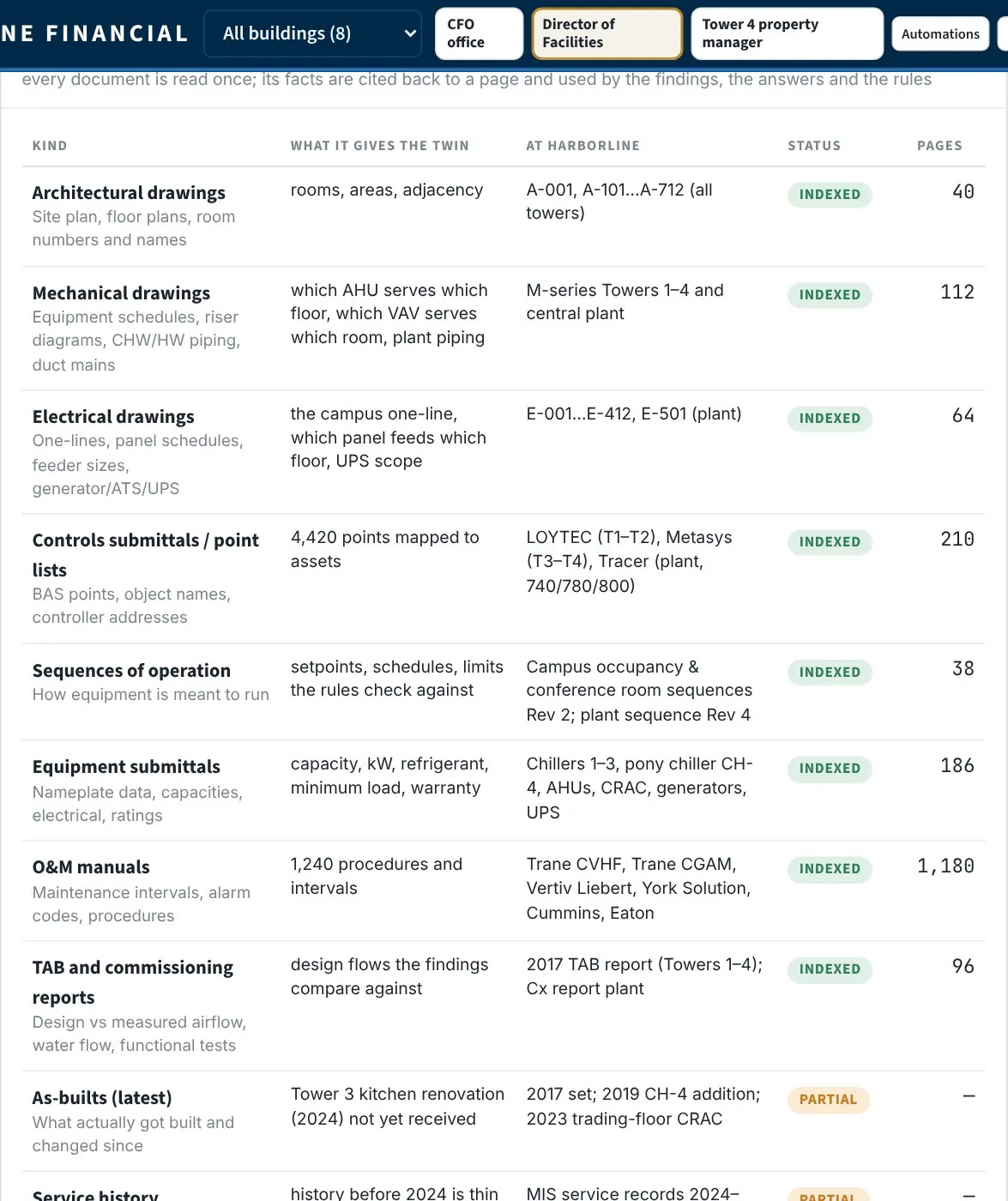The image size is (1008, 1201).
Task: Select the Director of Facilities tab
Action: 607,33
